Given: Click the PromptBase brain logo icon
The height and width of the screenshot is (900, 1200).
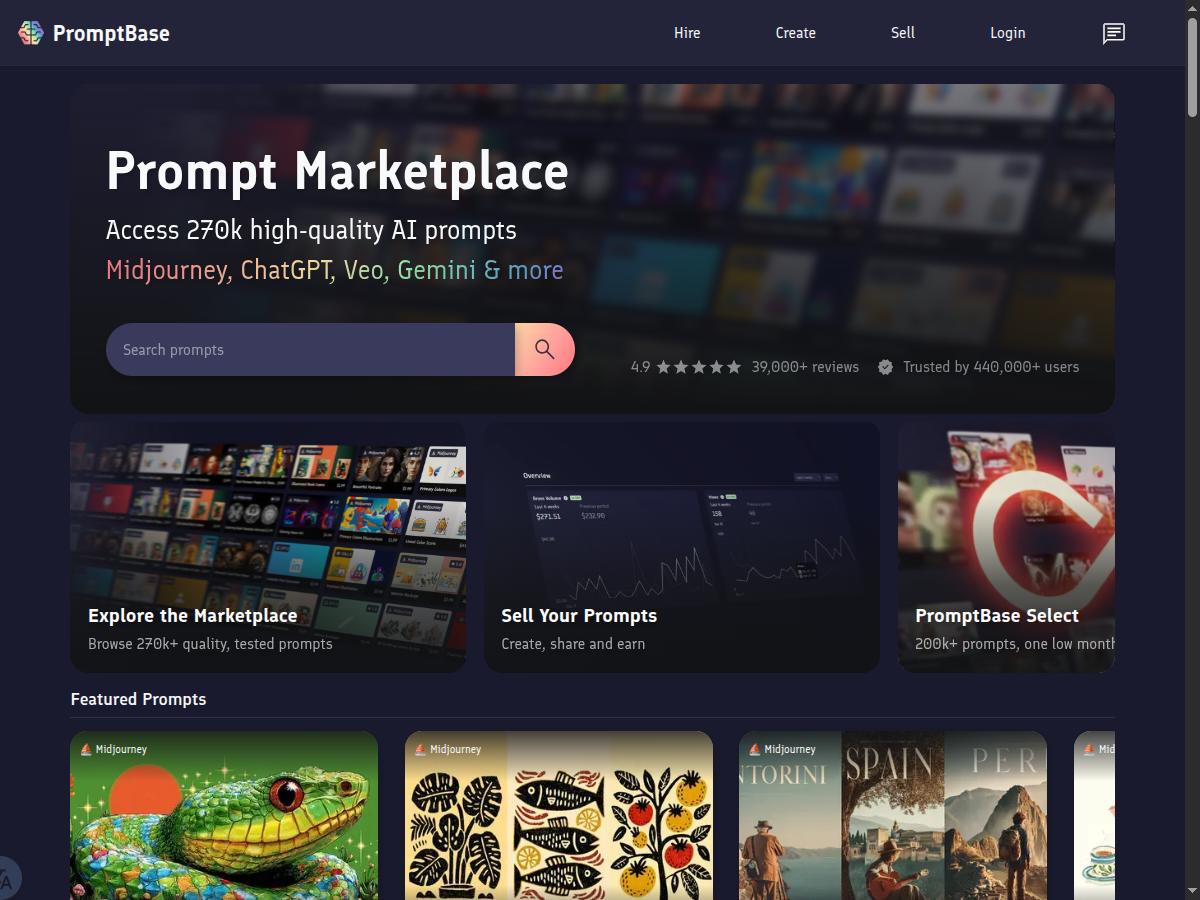Looking at the screenshot, I should 31,33.
